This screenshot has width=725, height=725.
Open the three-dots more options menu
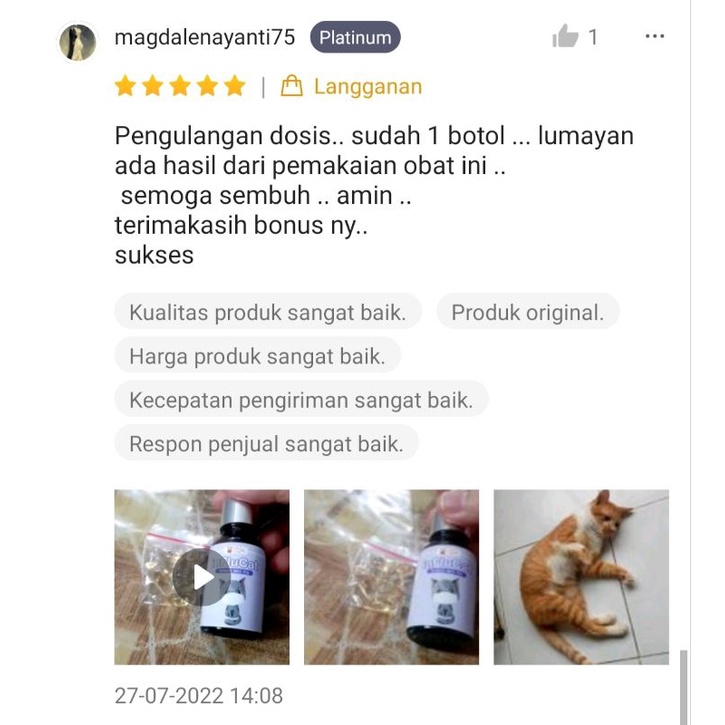(655, 36)
